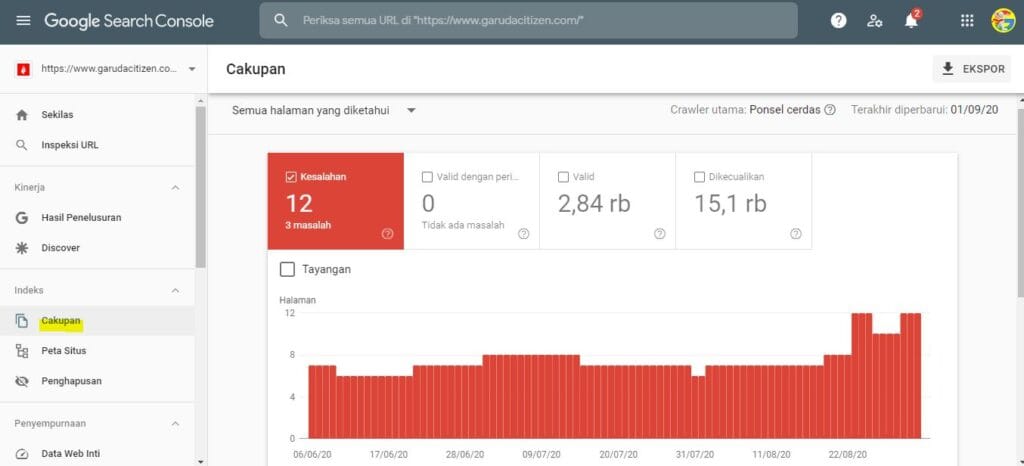Viewport: 1024px width, 466px height.
Task: Collapse the Penyempurnaan section
Action: point(175,424)
